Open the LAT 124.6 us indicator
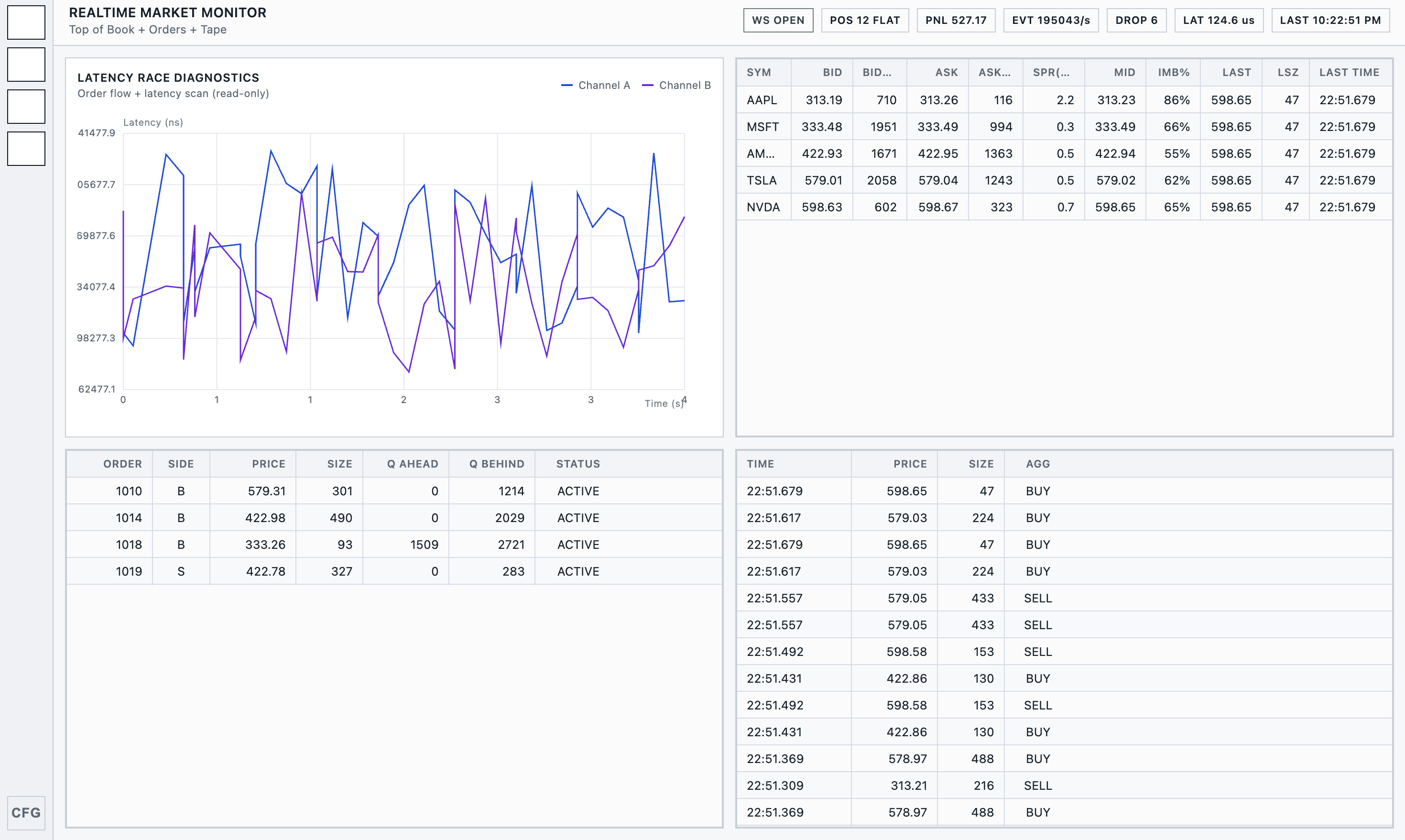Image resolution: width=1405 pixels, height=840 pixels. 1219,21
